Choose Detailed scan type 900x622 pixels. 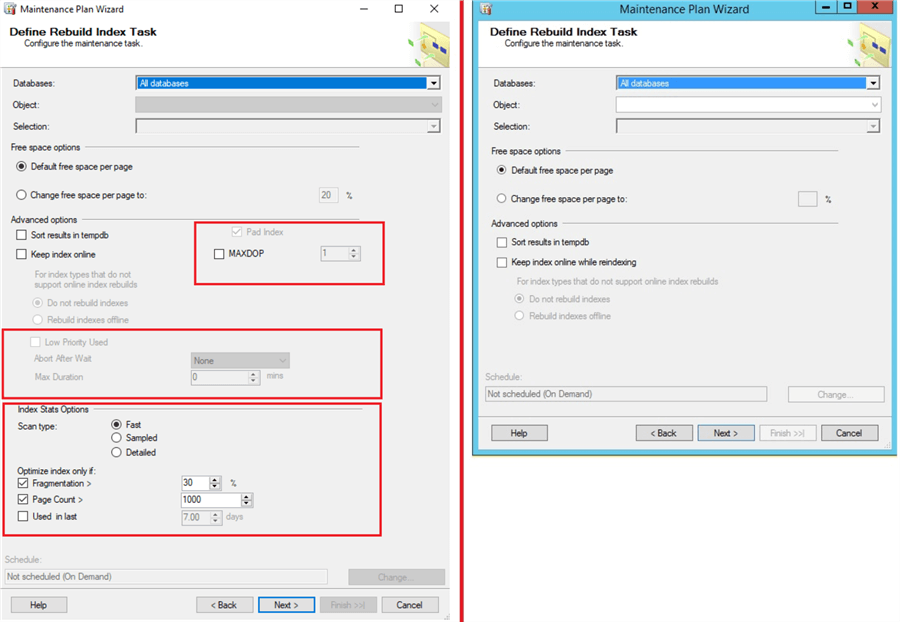point(117,452)
